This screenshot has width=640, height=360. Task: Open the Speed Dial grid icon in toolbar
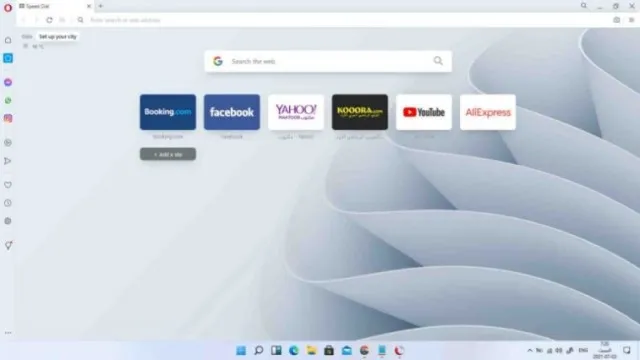pos(62,20)
